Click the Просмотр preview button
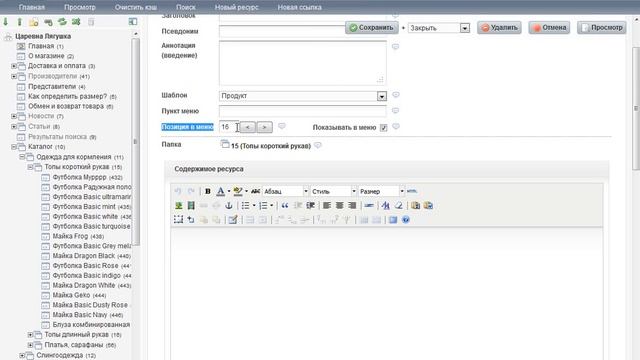640x360 pixels. tap(602, 28)
